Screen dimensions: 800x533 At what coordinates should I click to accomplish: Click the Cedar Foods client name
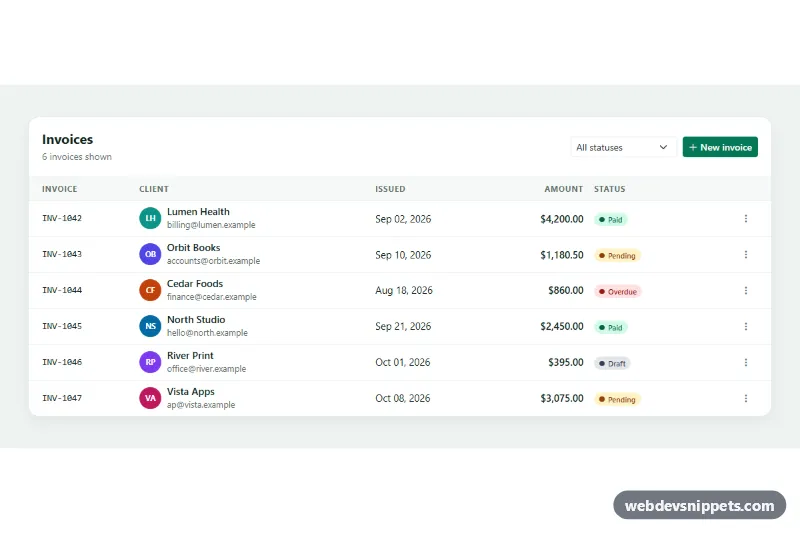pyautogui.click(x=195, y=284)
